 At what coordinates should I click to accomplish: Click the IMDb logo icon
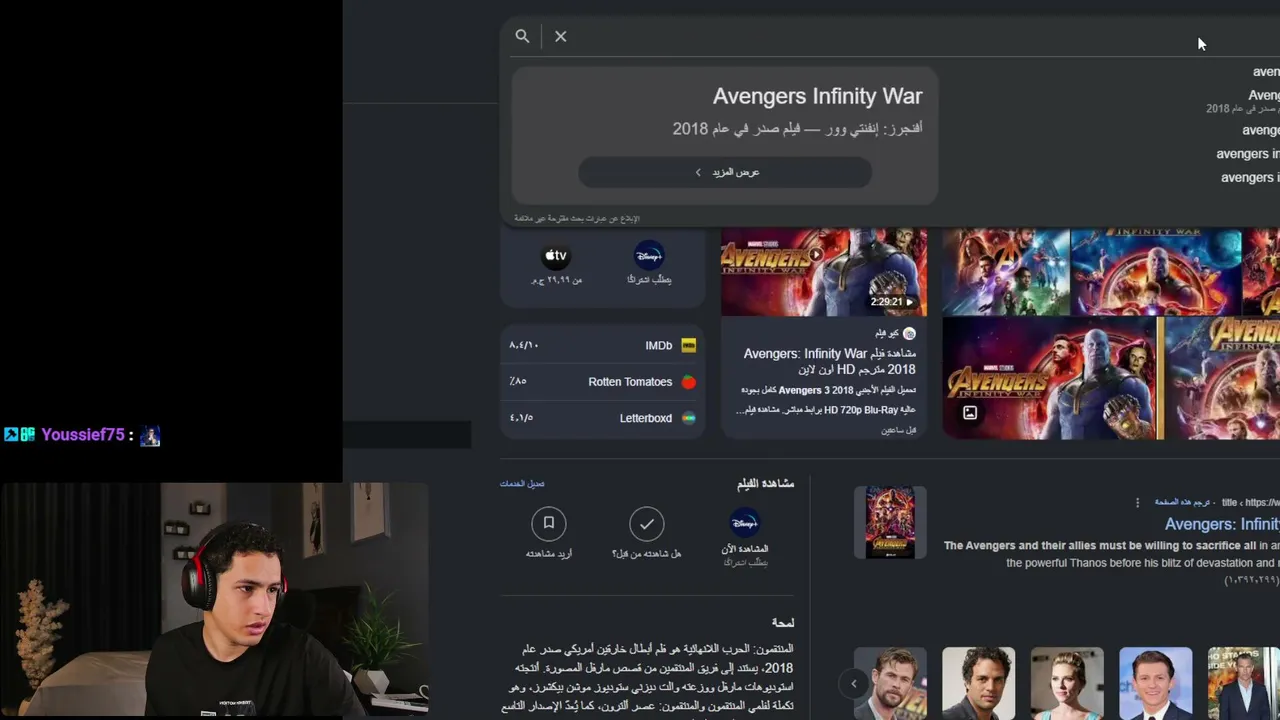pyautogui.click(x=688, y=345)
